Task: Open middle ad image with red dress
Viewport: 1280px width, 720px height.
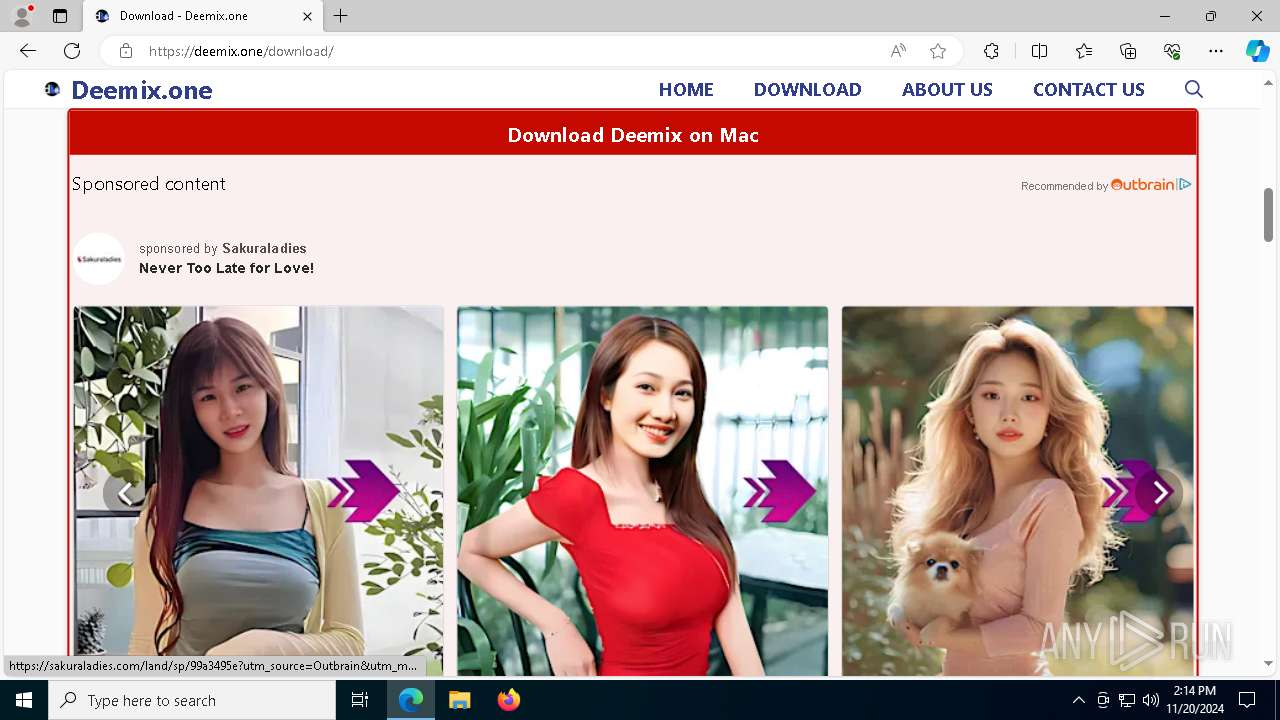Action: [642, 491]
